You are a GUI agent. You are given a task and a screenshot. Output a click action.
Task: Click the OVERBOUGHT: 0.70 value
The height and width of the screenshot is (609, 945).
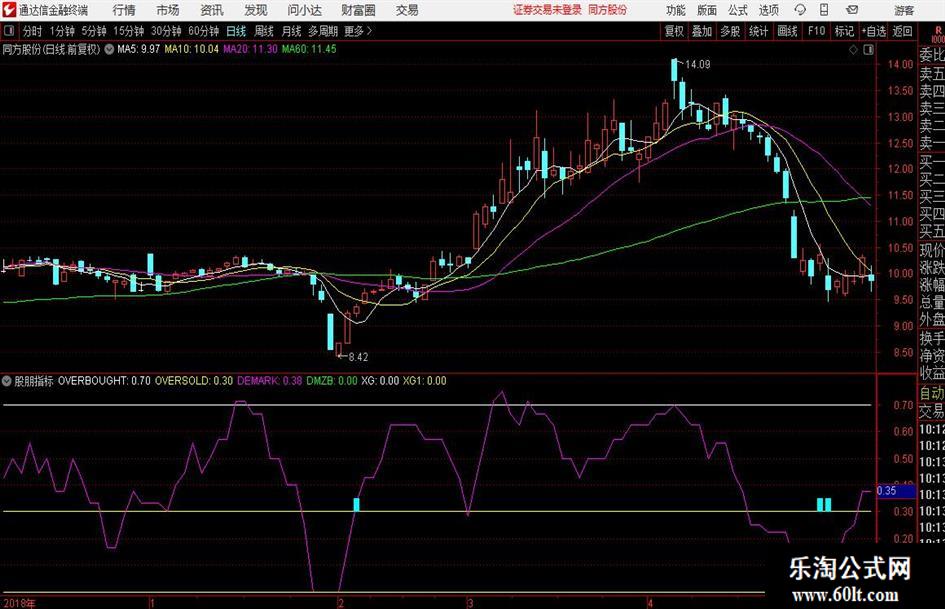click(x=104, y=381)
